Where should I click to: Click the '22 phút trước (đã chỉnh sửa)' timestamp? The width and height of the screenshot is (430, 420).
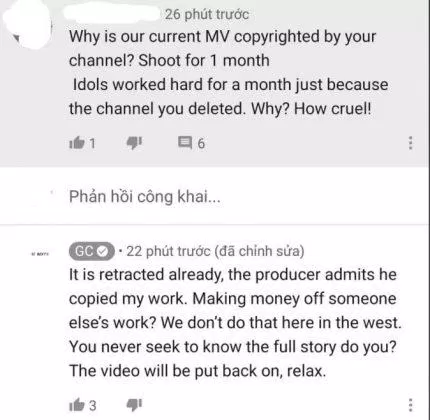point(215,251)
